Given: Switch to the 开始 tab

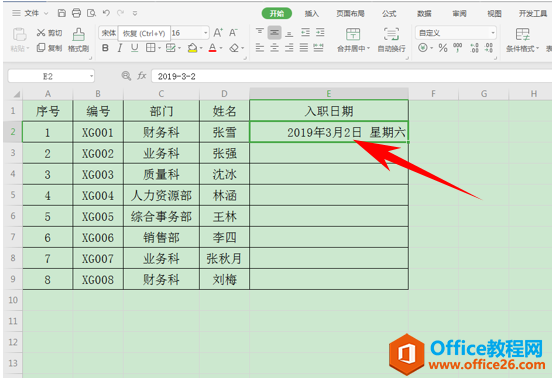Looking at the screenshot, I should point(277,13).
